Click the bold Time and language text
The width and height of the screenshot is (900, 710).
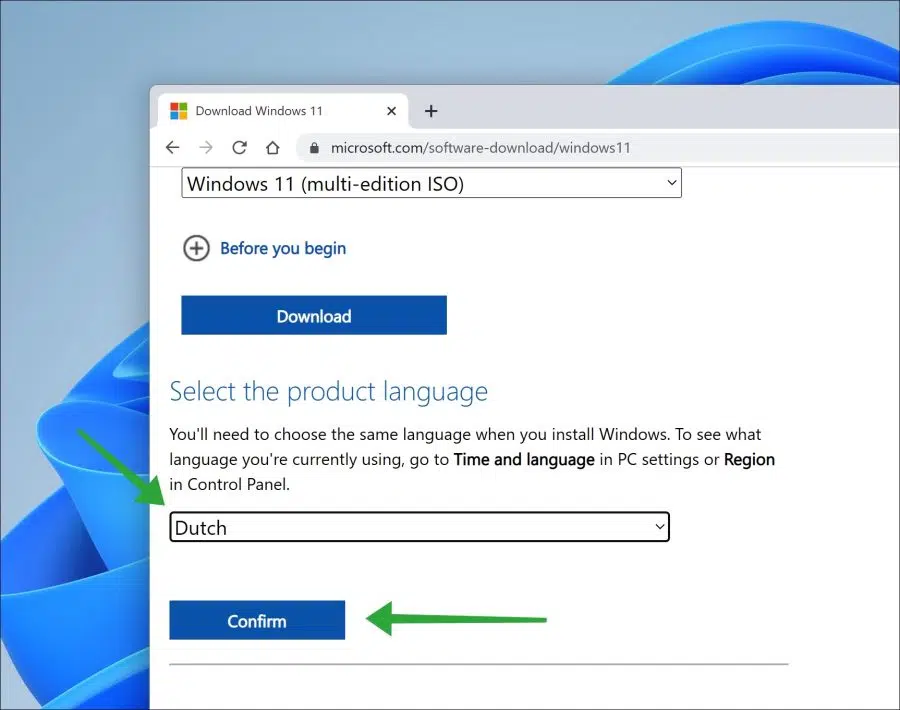(524, 459)
